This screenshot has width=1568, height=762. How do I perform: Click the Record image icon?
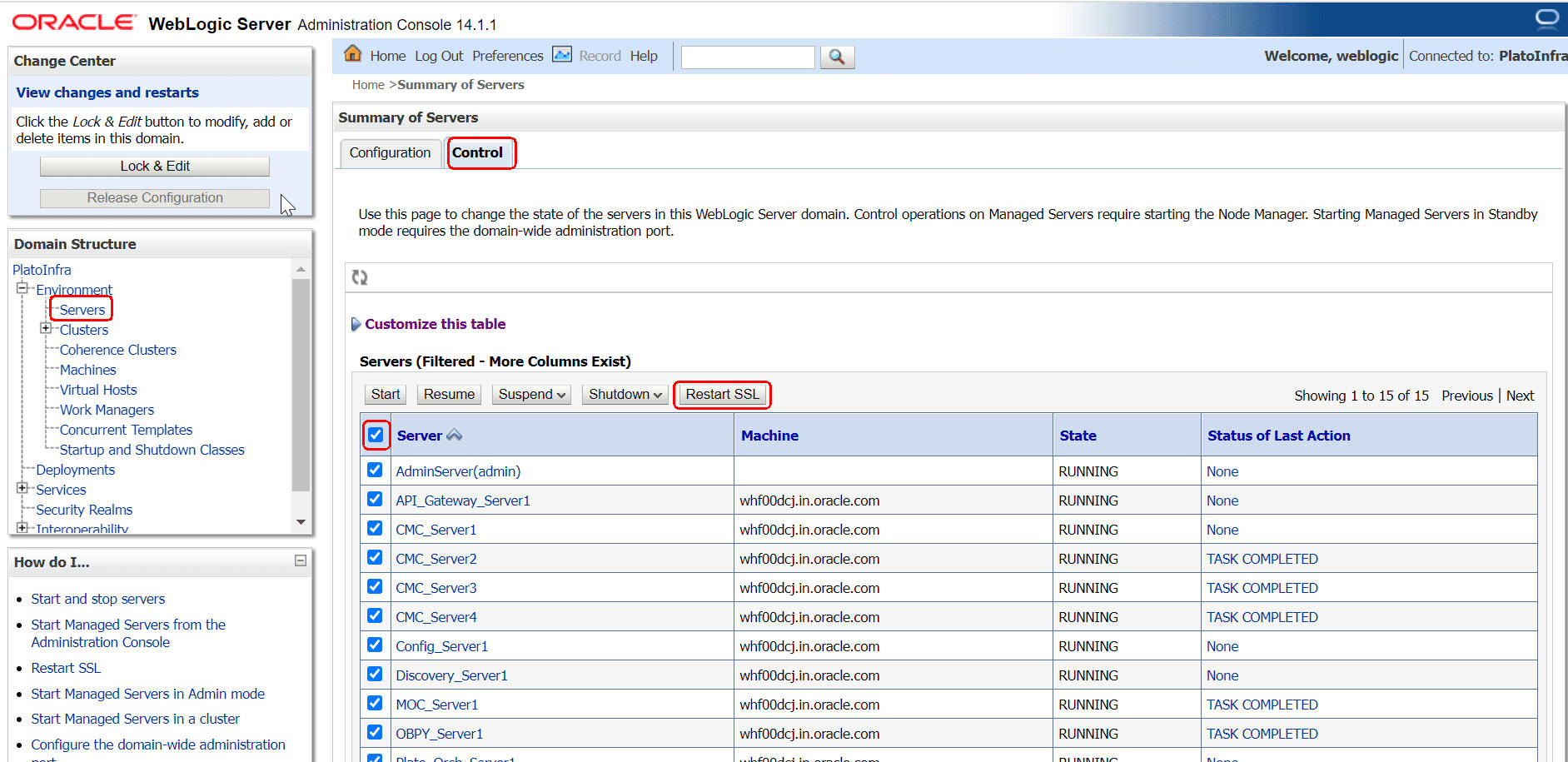pos(562,55)
